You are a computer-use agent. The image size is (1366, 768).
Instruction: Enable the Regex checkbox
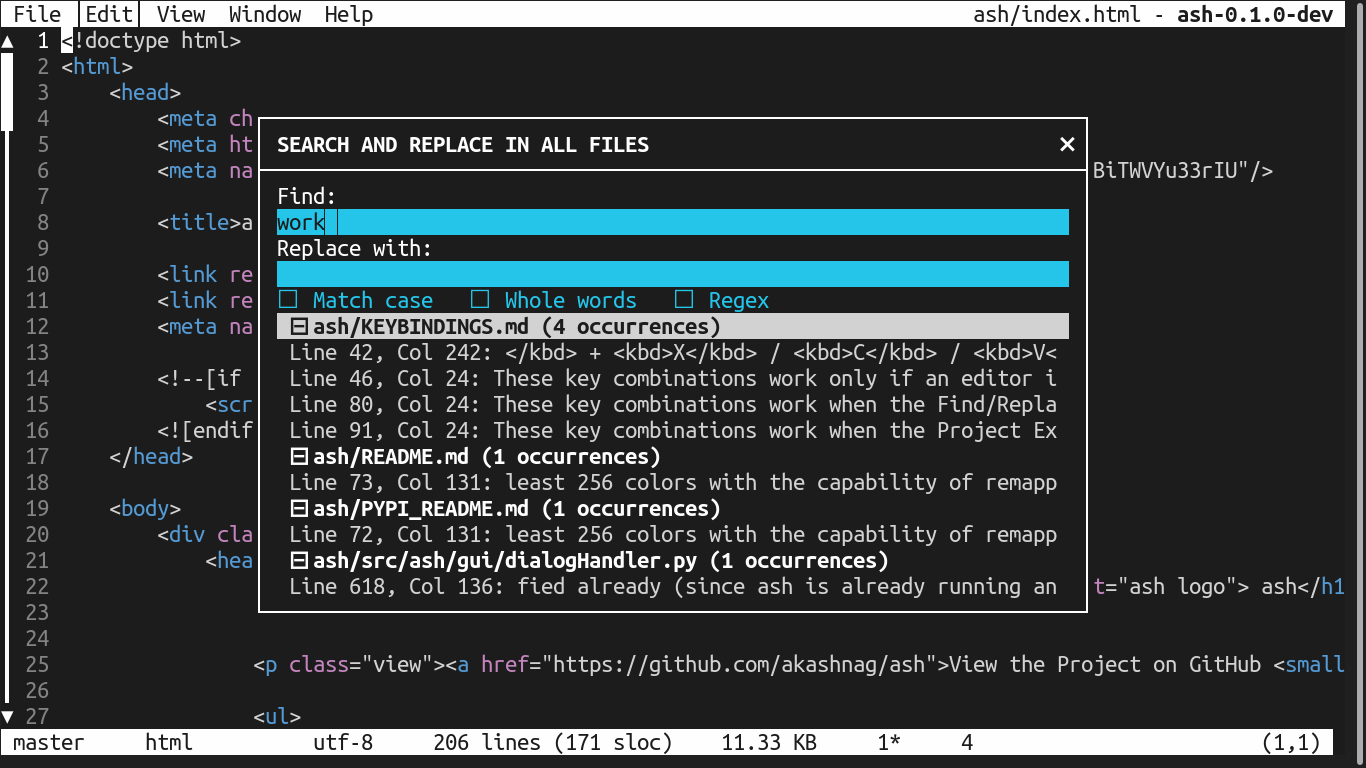685,299
